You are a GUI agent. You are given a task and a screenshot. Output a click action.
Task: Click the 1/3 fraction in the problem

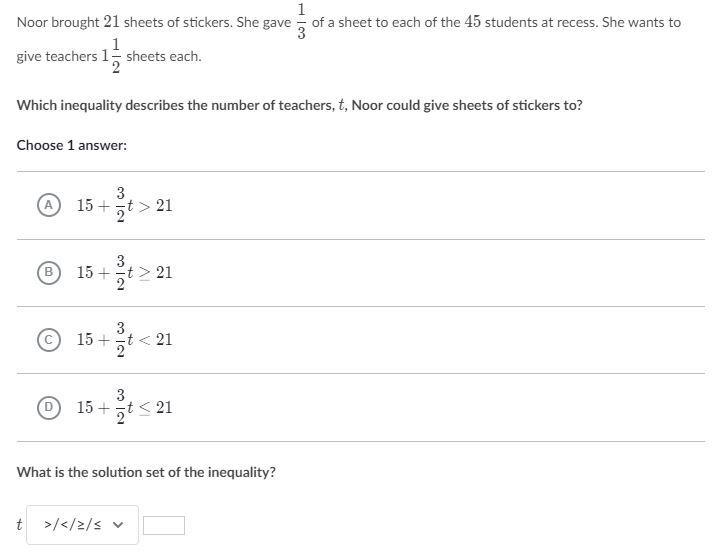[x=301, y=22]
